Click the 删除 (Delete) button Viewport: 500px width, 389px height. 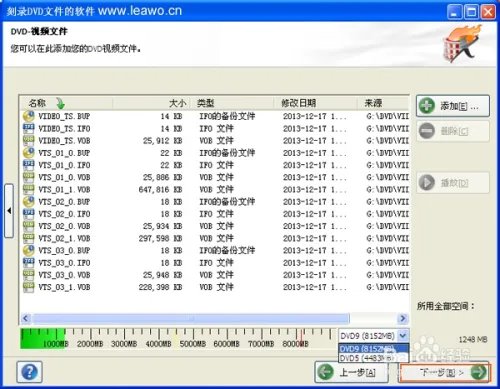point(453,131)
